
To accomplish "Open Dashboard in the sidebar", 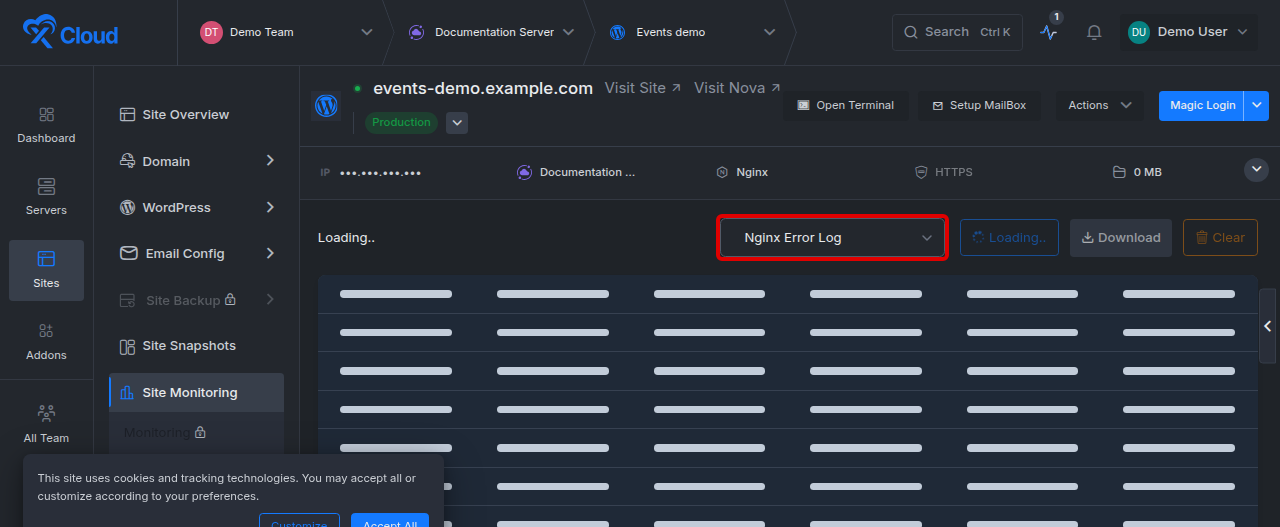I will [x=46, y=126].
